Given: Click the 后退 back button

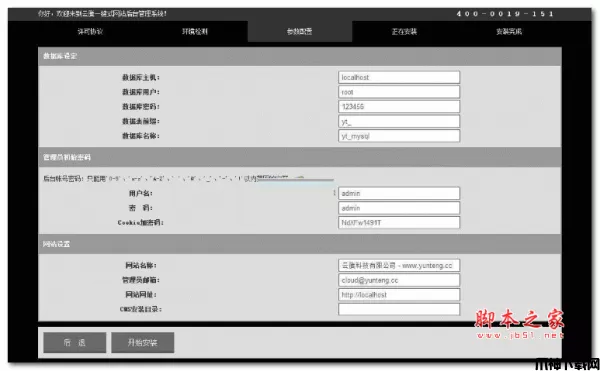Looking at the screenshot, I should click(x=75, y=342).
